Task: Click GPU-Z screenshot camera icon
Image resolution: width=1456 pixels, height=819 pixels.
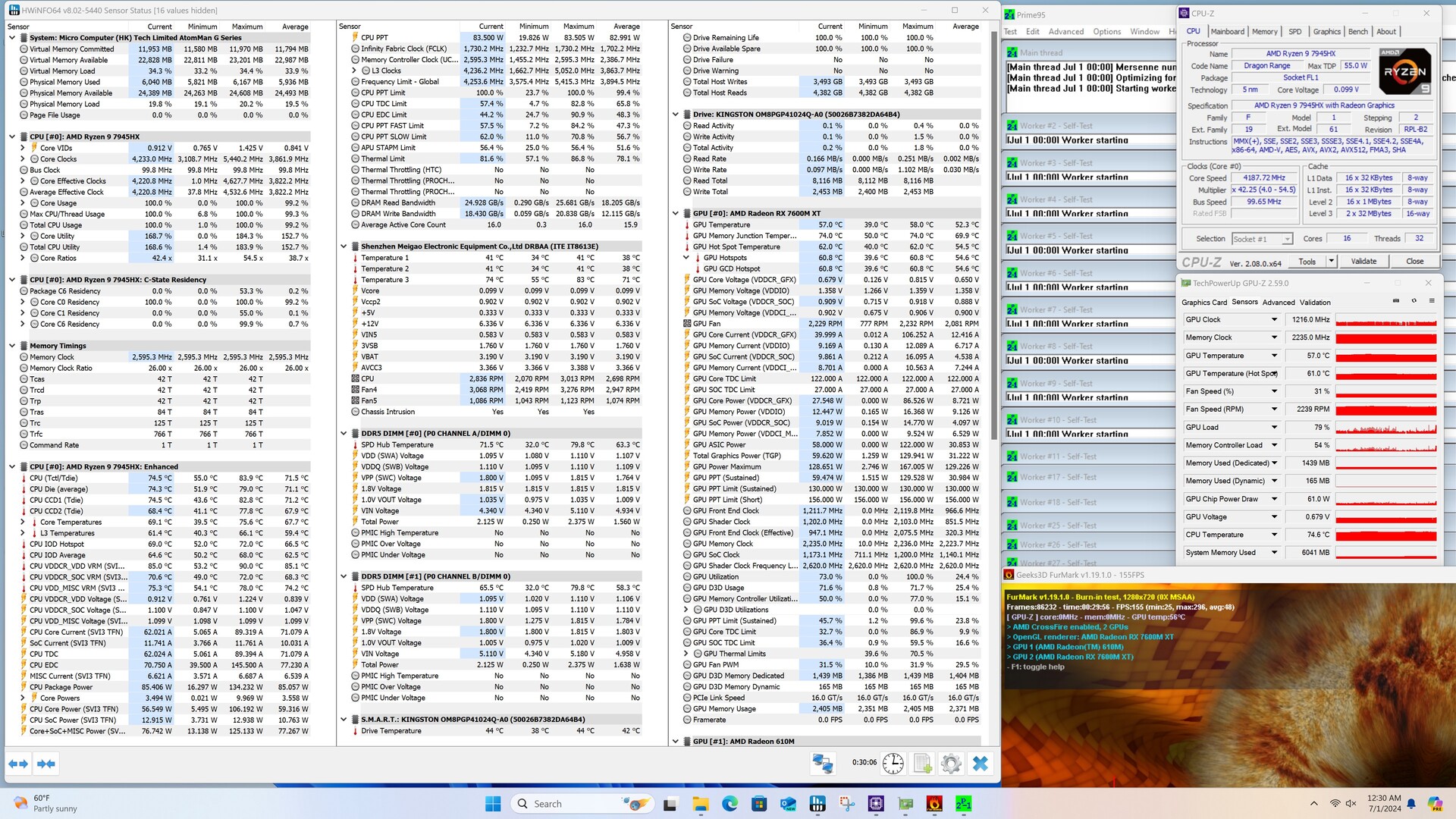Action: tap(1396, 301)
